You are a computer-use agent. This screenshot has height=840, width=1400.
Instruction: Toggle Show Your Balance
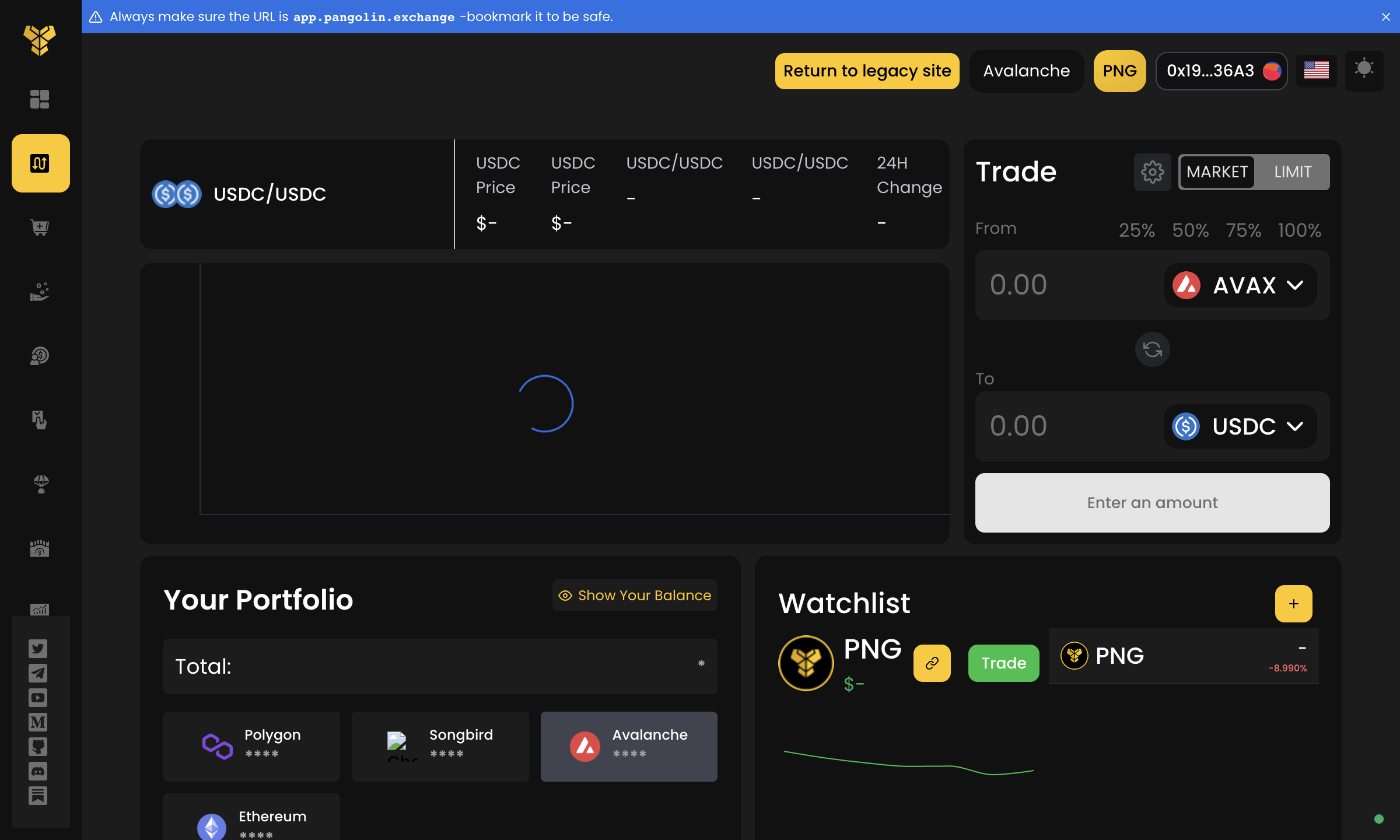635,596
